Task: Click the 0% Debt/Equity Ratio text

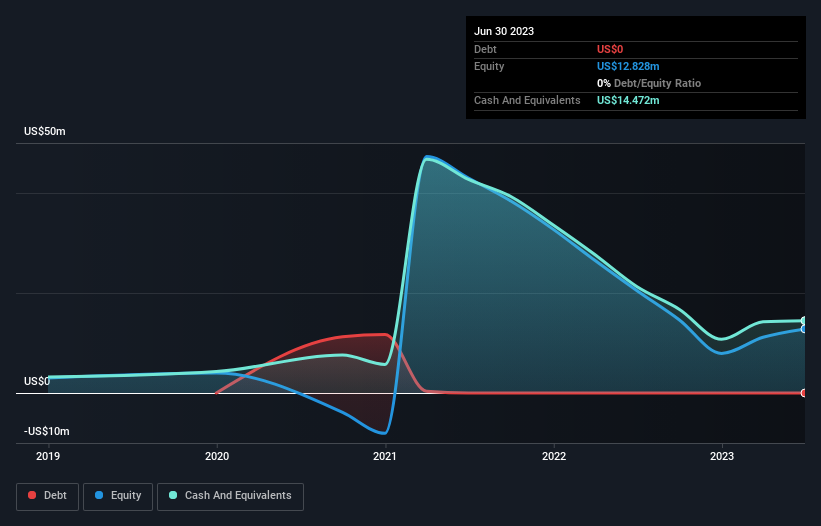Action: click(x=649, y=83)
